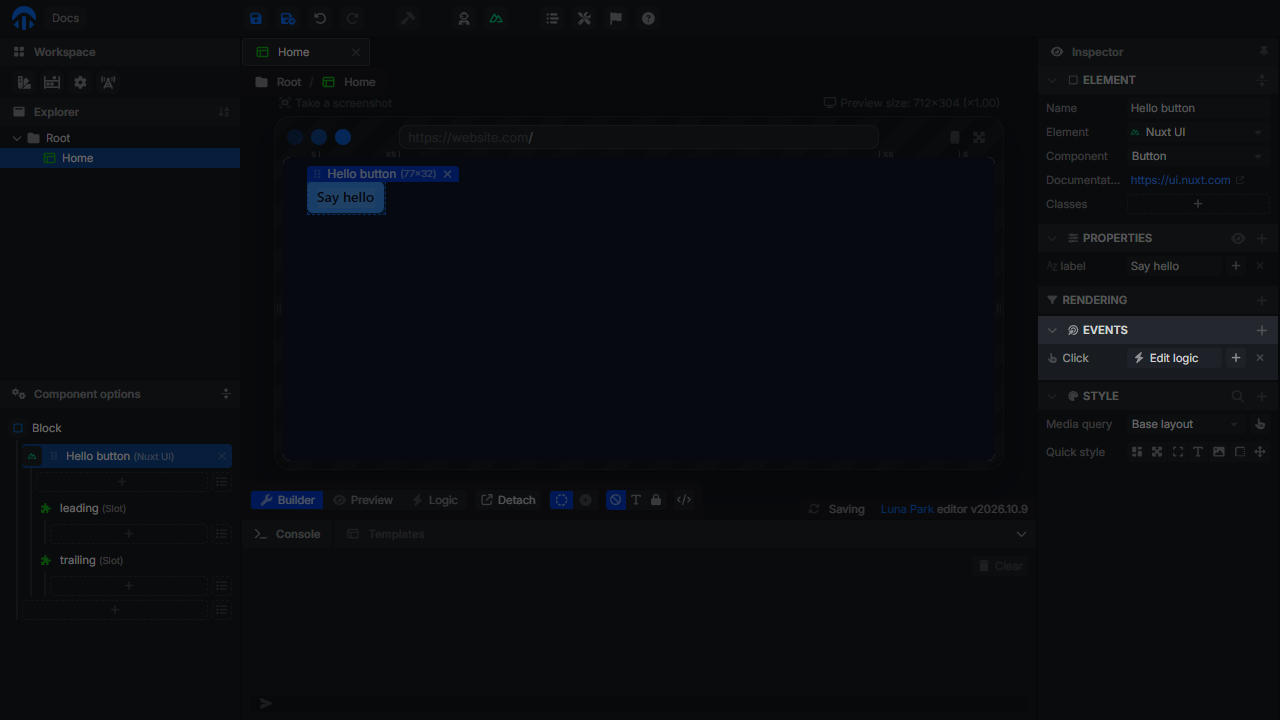Open the help question mark icon
Viewport: 1280px width, 720px height.
(648, 18)
